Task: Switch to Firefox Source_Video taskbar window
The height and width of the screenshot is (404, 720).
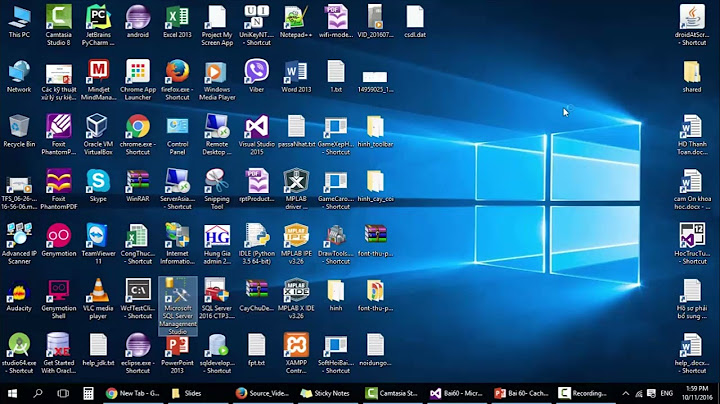Action: [x=263, y=393]
